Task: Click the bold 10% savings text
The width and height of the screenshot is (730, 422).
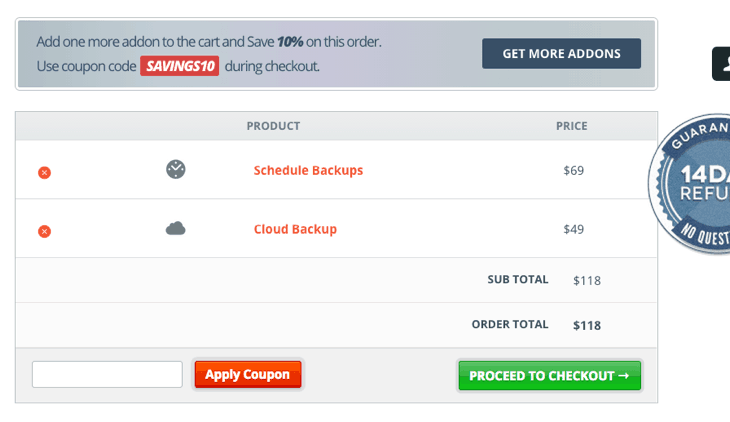Action: (291, 42)
